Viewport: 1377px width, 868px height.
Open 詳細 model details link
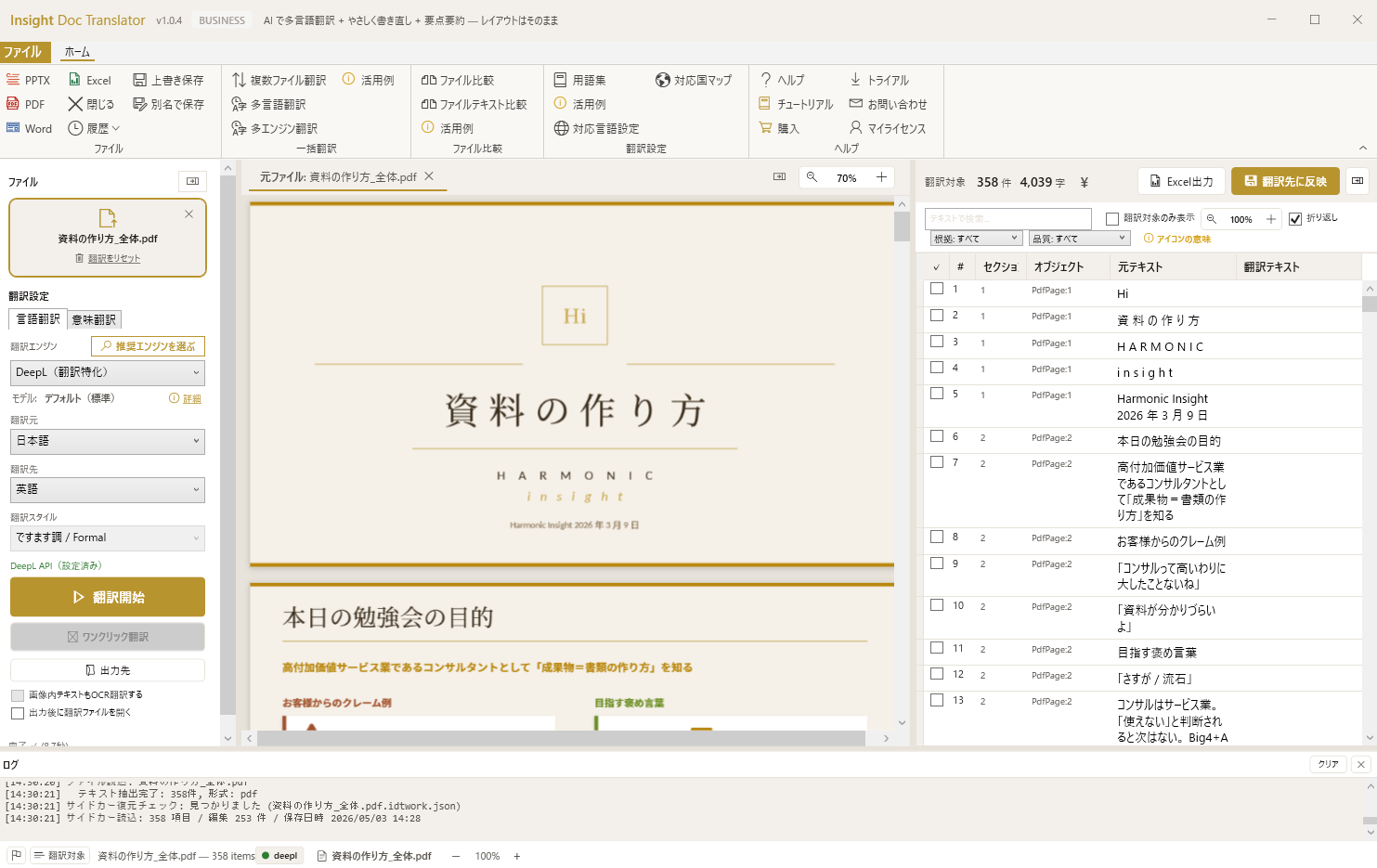point(192,399)
